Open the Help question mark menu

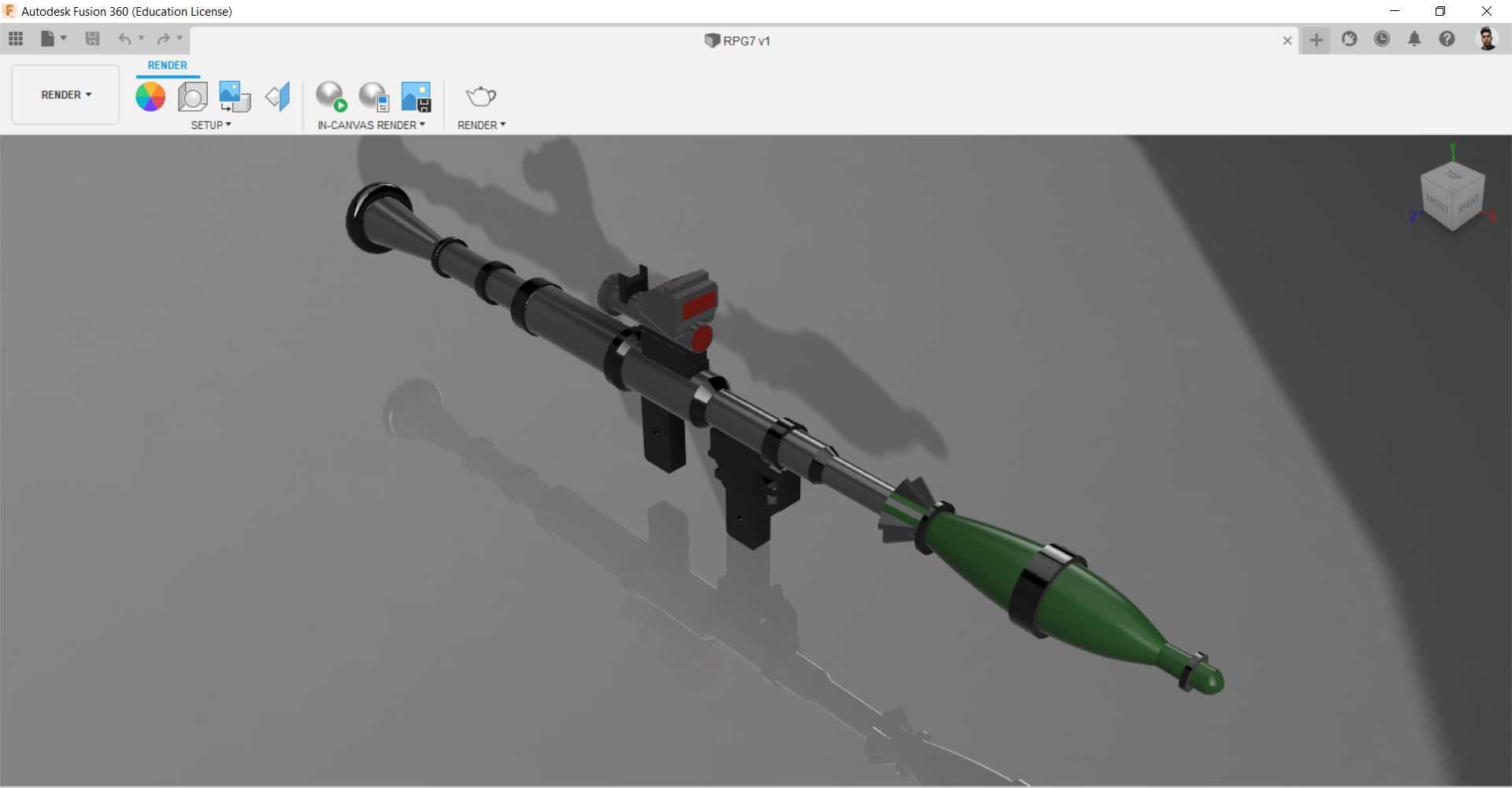pyautogui.click(x=1447, y=39)
